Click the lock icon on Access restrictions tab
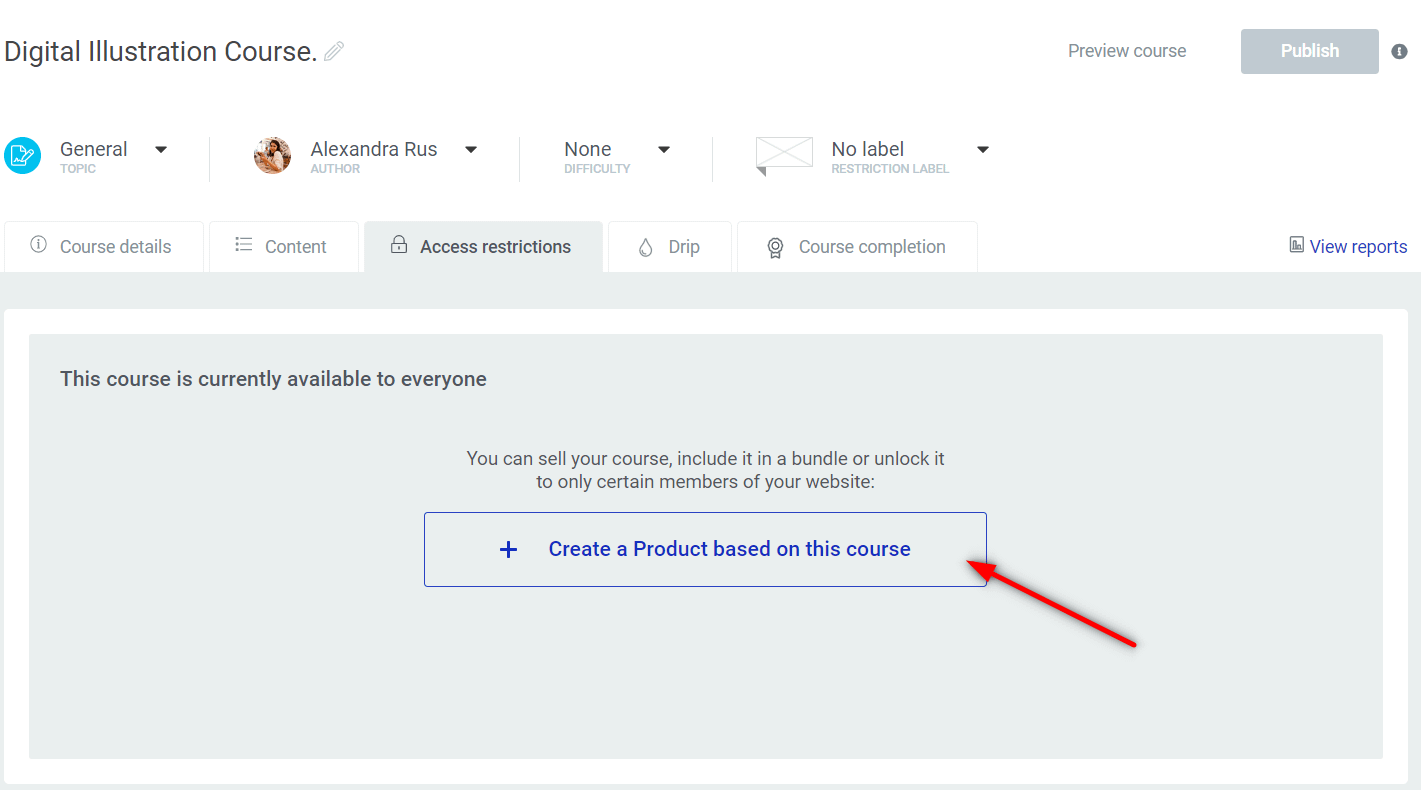 399,245
